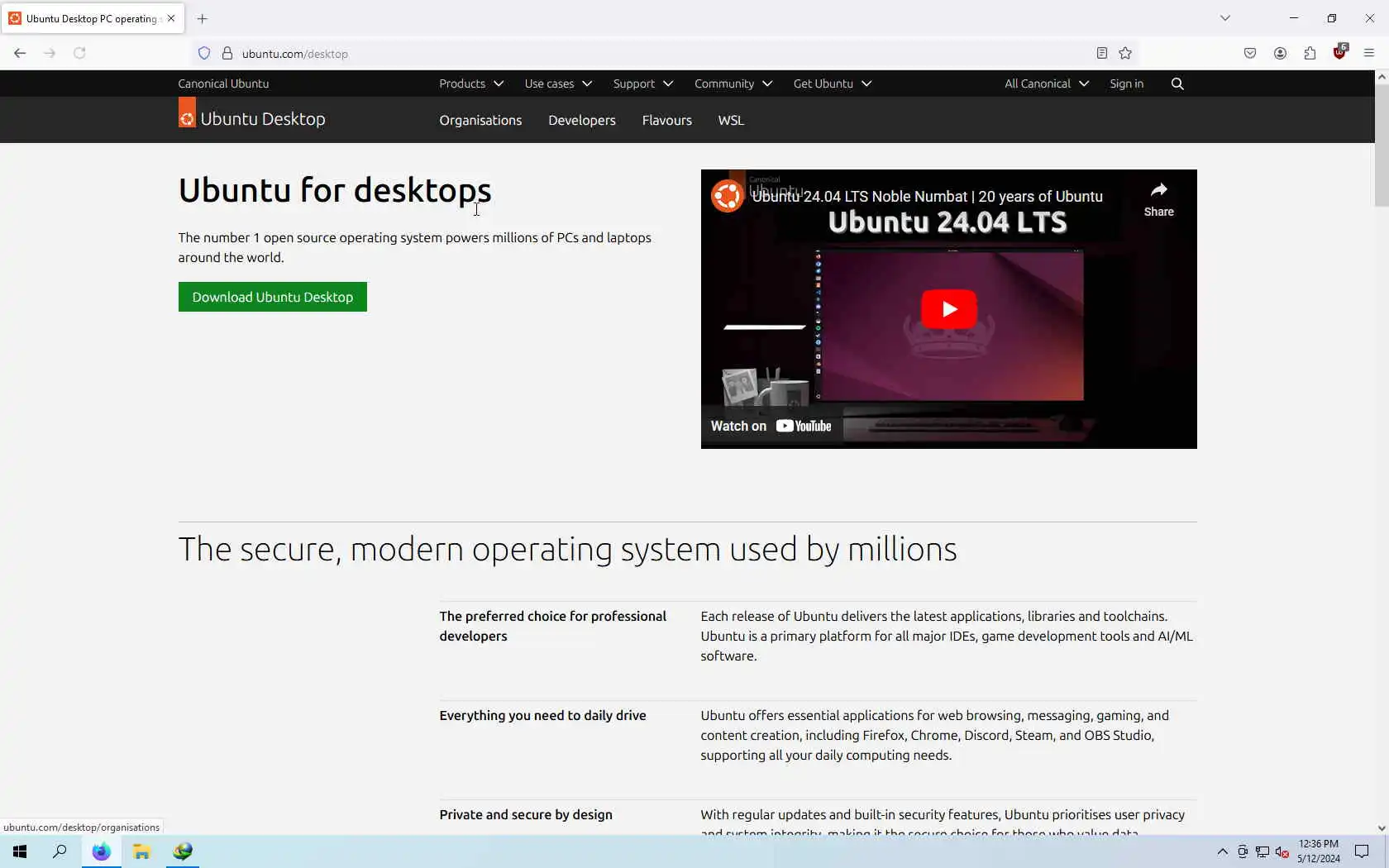The image size is (1389, 868).
Task: Click the Ubuntu Desktop logo icon
Action: point(187,113)
